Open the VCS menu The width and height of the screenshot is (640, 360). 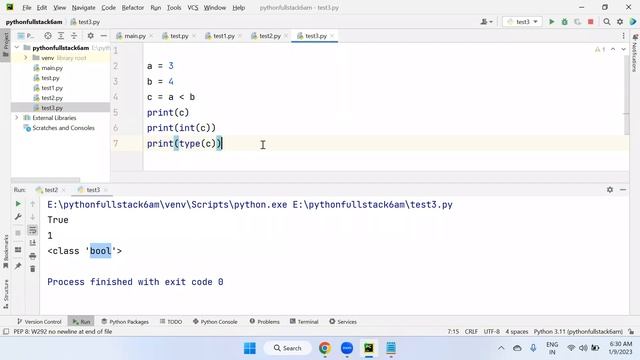(x=193, y=8)
